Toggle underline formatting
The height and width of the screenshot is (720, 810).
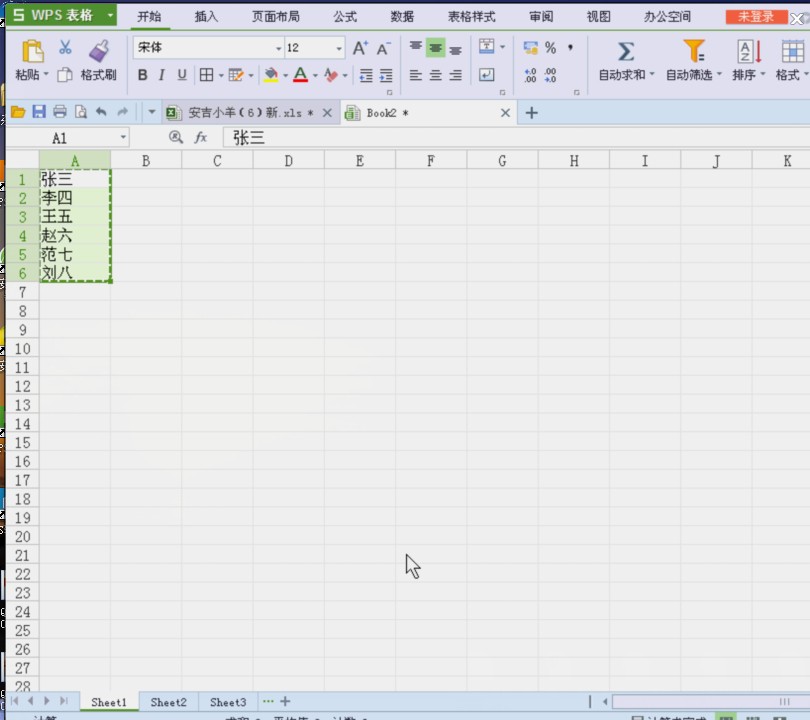tap(182, 75)
